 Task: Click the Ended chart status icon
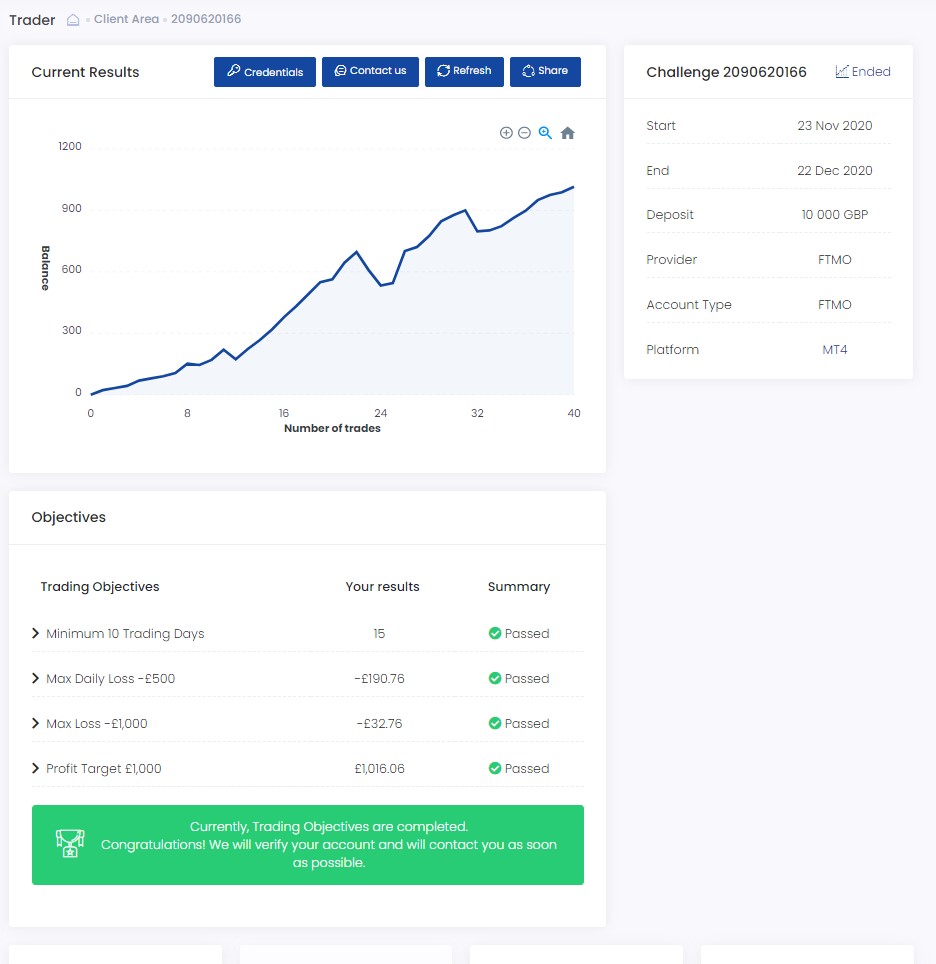point(842,72)
